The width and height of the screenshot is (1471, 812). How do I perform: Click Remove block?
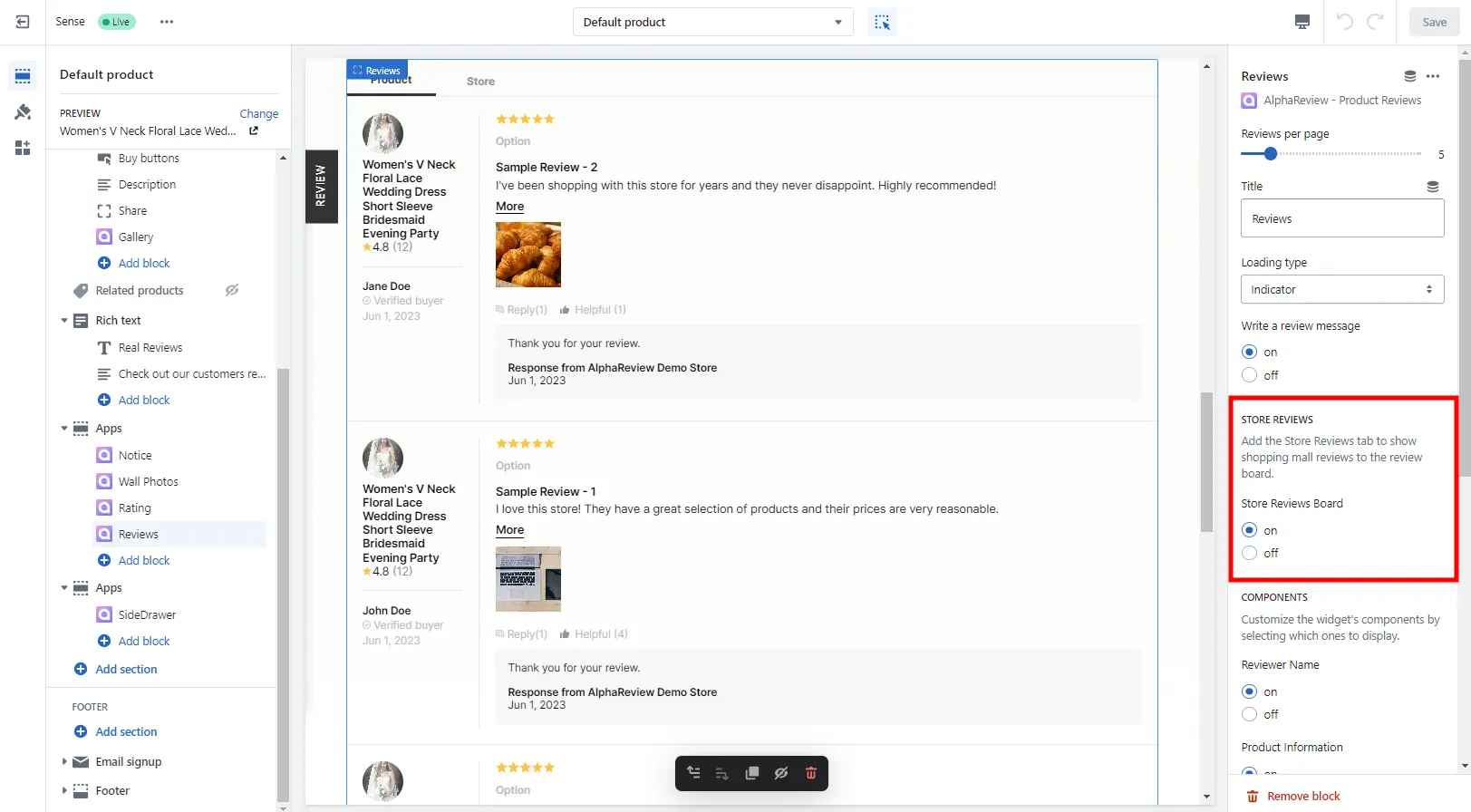pyautogui.click(x=1292, y=797)
